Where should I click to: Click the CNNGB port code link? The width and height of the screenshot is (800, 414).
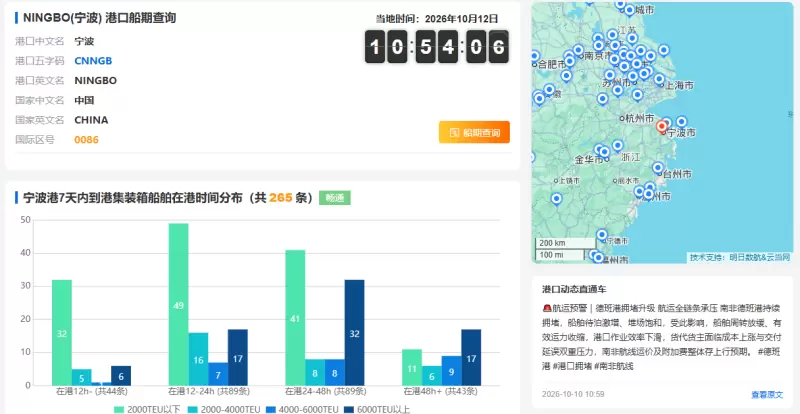93,61
